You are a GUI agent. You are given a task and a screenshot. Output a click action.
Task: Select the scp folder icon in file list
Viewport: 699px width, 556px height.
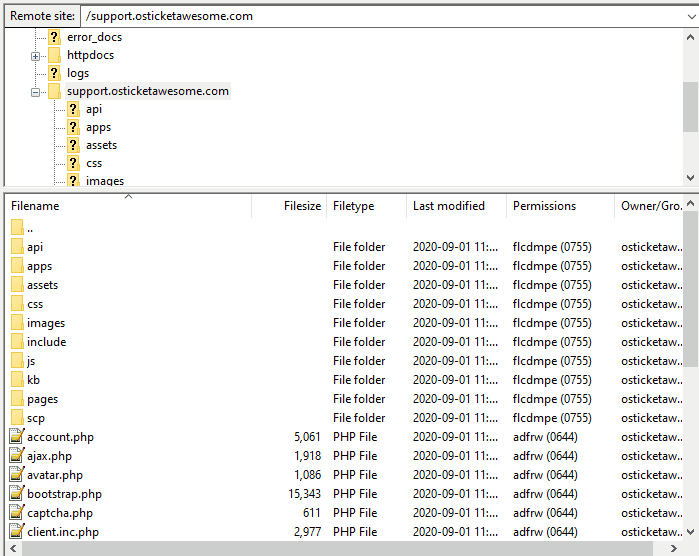(x=17, y=417)
